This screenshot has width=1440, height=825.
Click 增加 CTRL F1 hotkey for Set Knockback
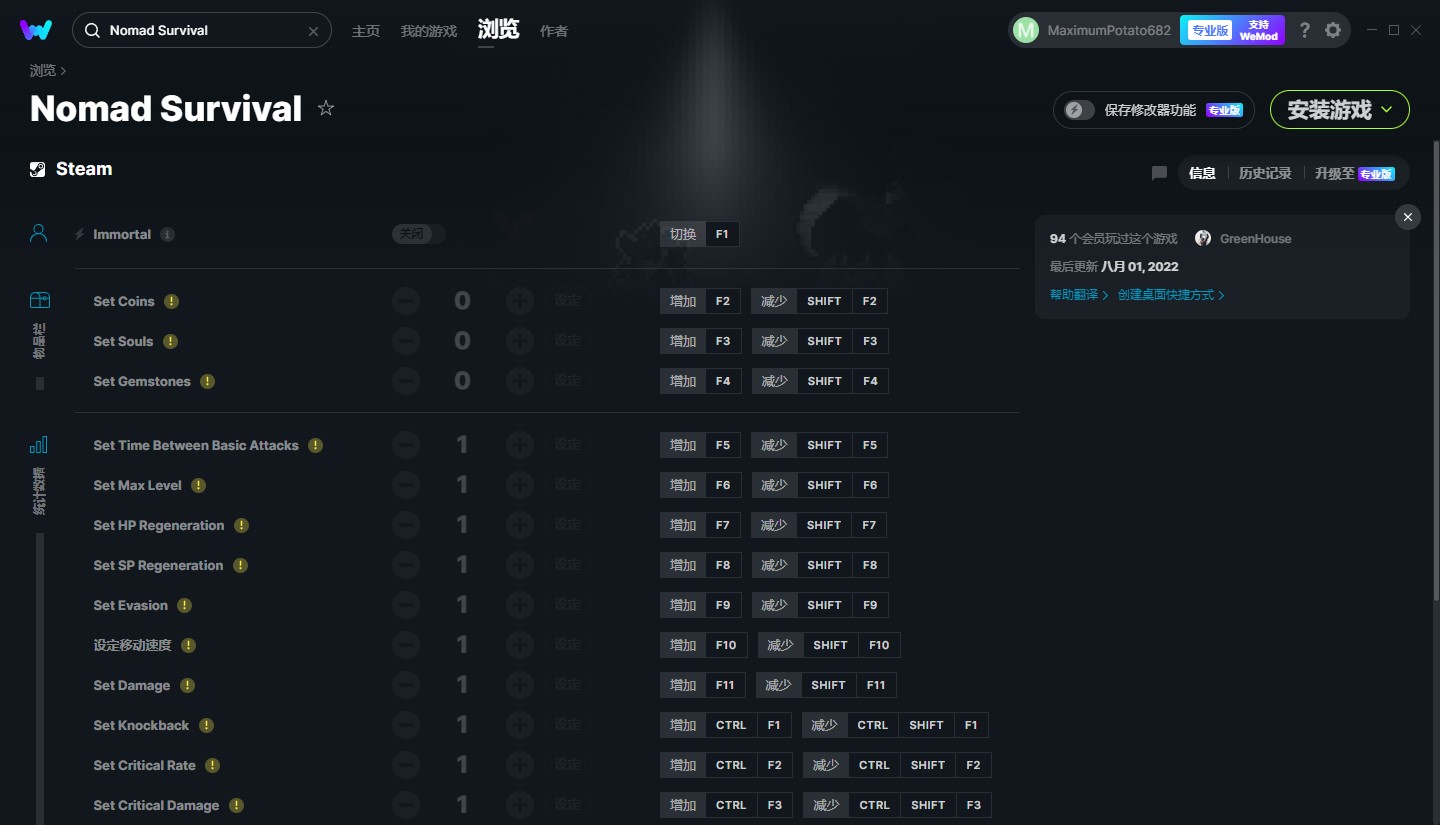click(x=726, y=725)
